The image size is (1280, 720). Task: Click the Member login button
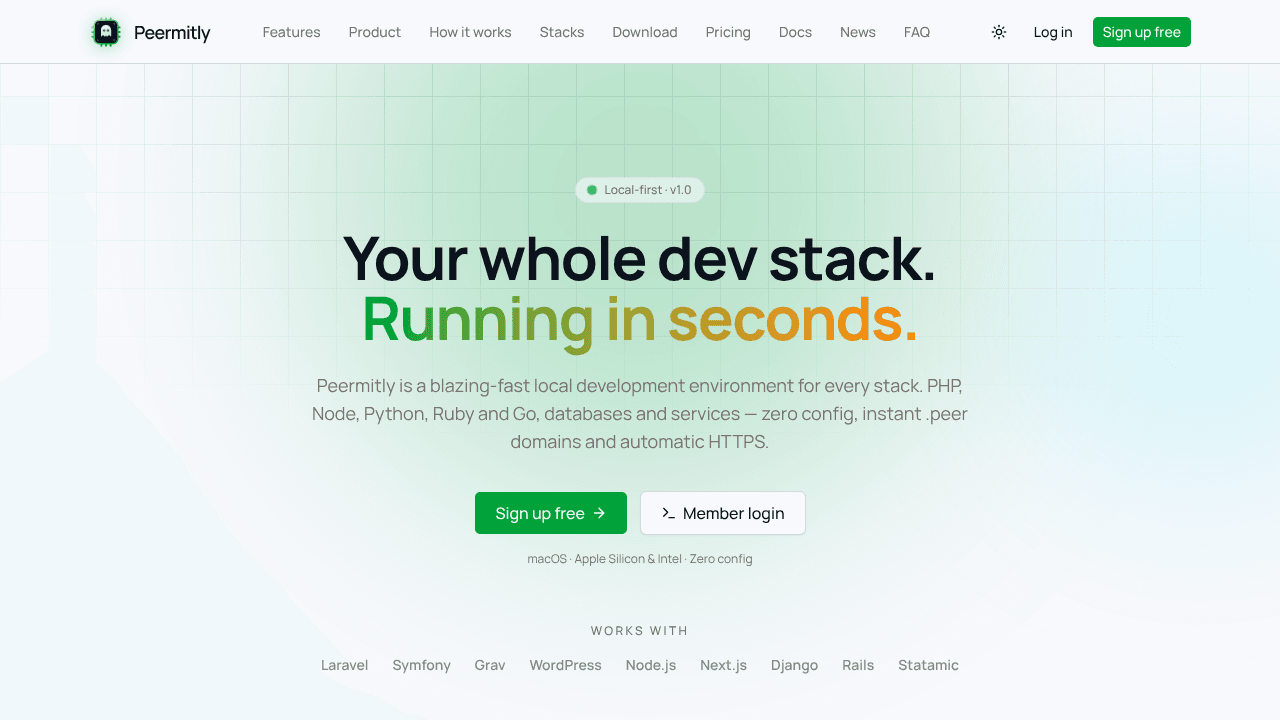tap(723, 513)
